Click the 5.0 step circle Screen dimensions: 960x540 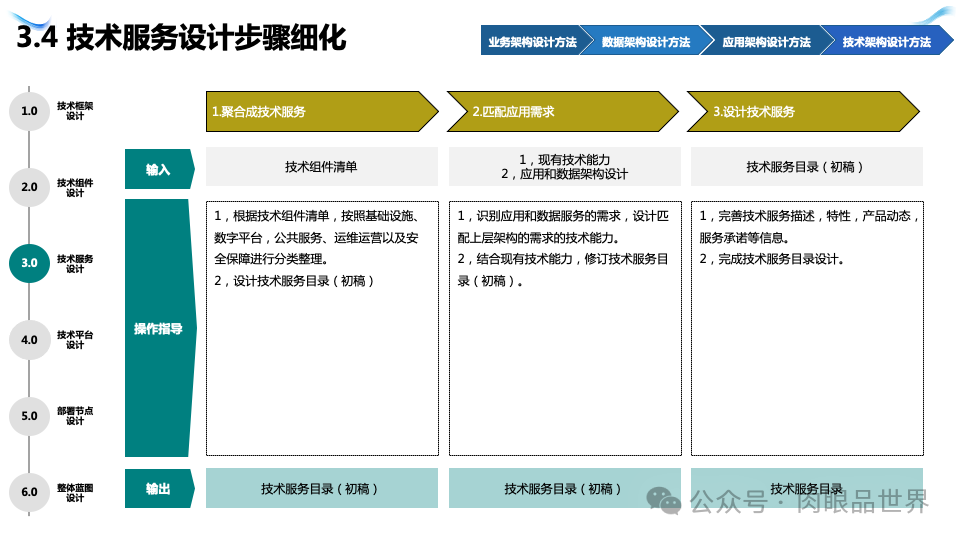29,416
